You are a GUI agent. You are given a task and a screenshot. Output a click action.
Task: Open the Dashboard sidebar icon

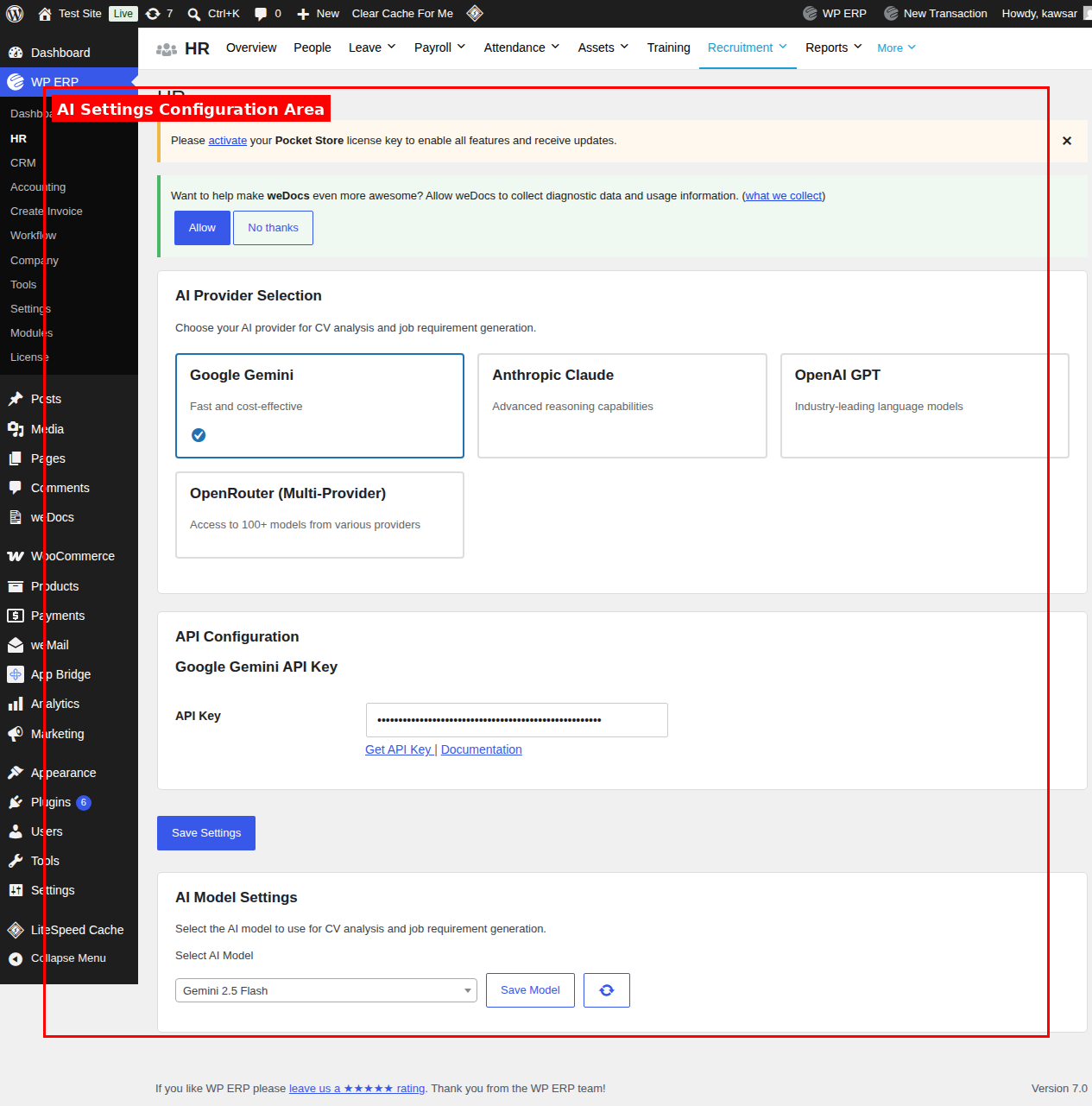pyautogui.click(x=16, y=53)
